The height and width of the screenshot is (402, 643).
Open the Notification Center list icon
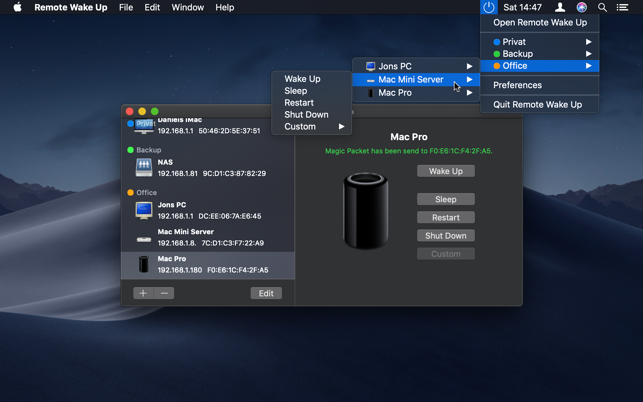tap(623, 8)
